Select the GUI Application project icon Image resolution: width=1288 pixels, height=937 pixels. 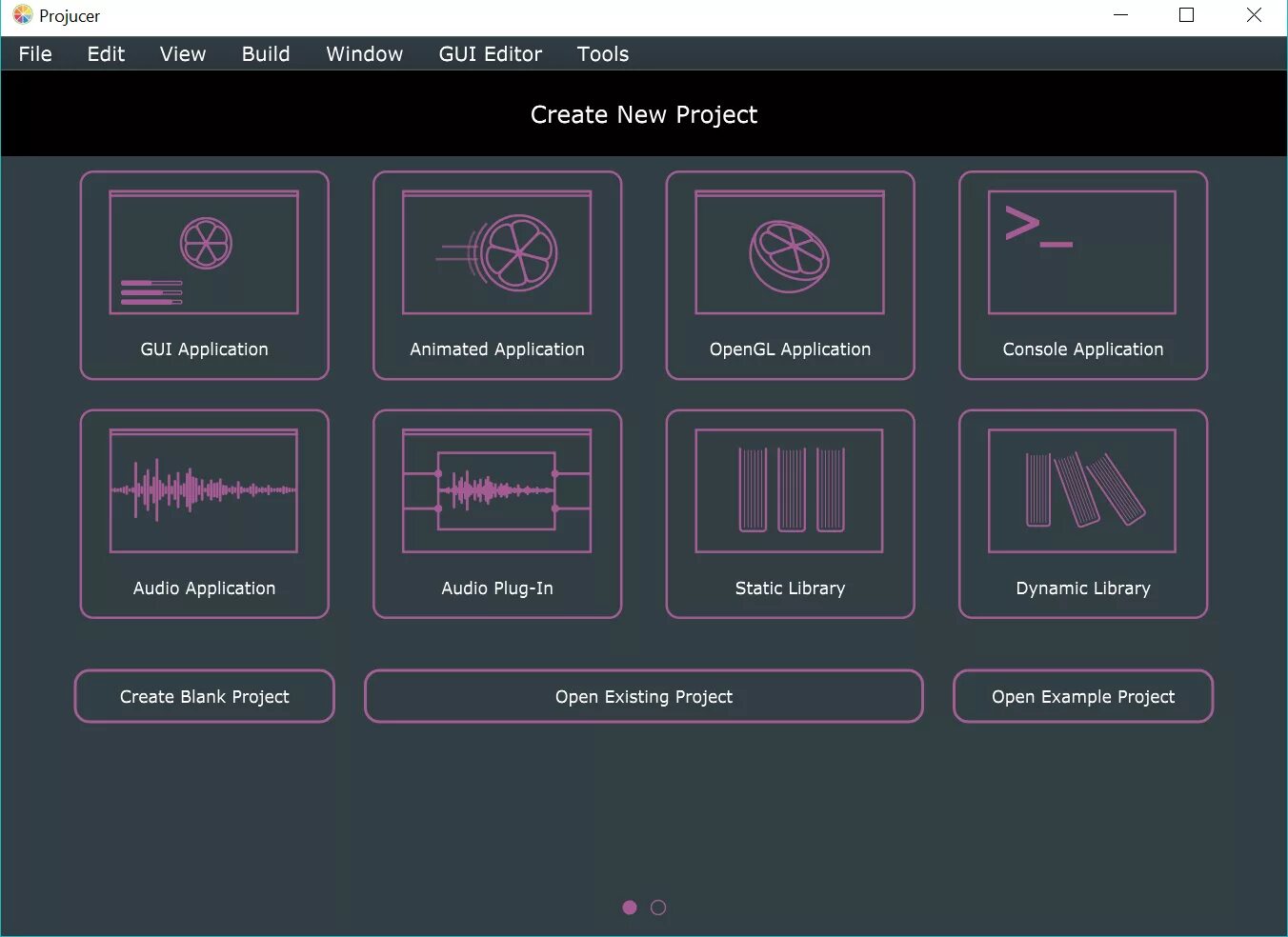click(x=204, y=252)
